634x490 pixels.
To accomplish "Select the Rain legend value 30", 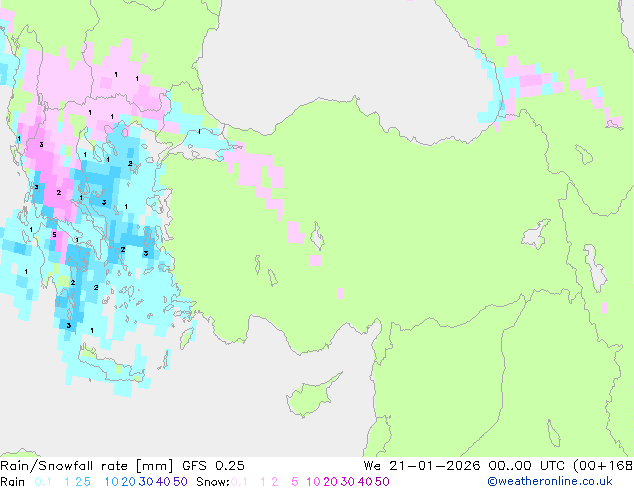I will pos(146,482).
